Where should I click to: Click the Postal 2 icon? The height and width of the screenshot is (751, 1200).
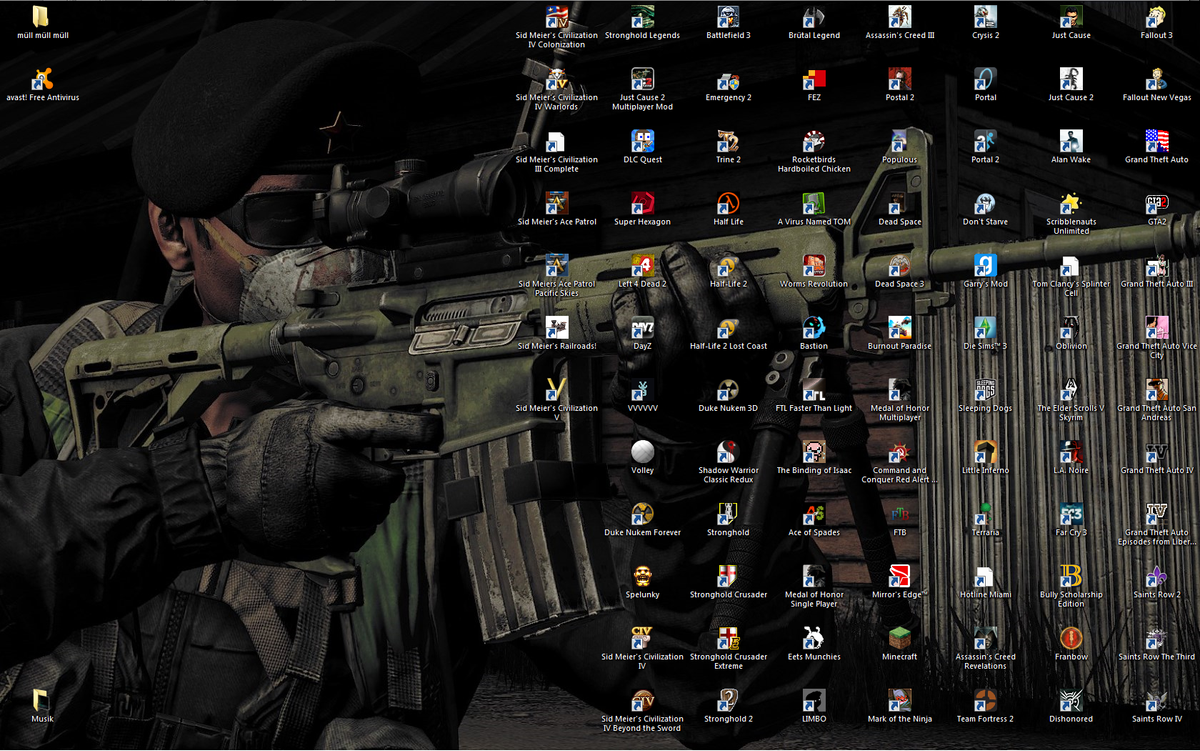coord(900,79)
